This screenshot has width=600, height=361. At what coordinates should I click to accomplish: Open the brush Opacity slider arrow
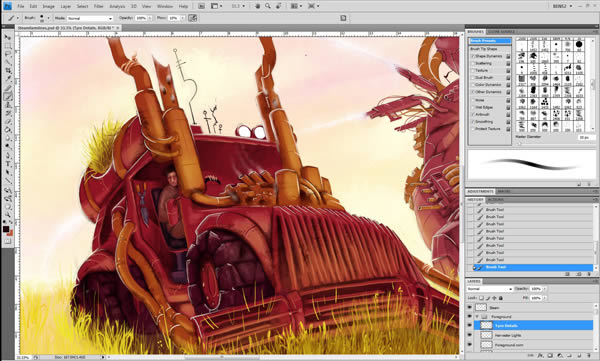point(150,18)
